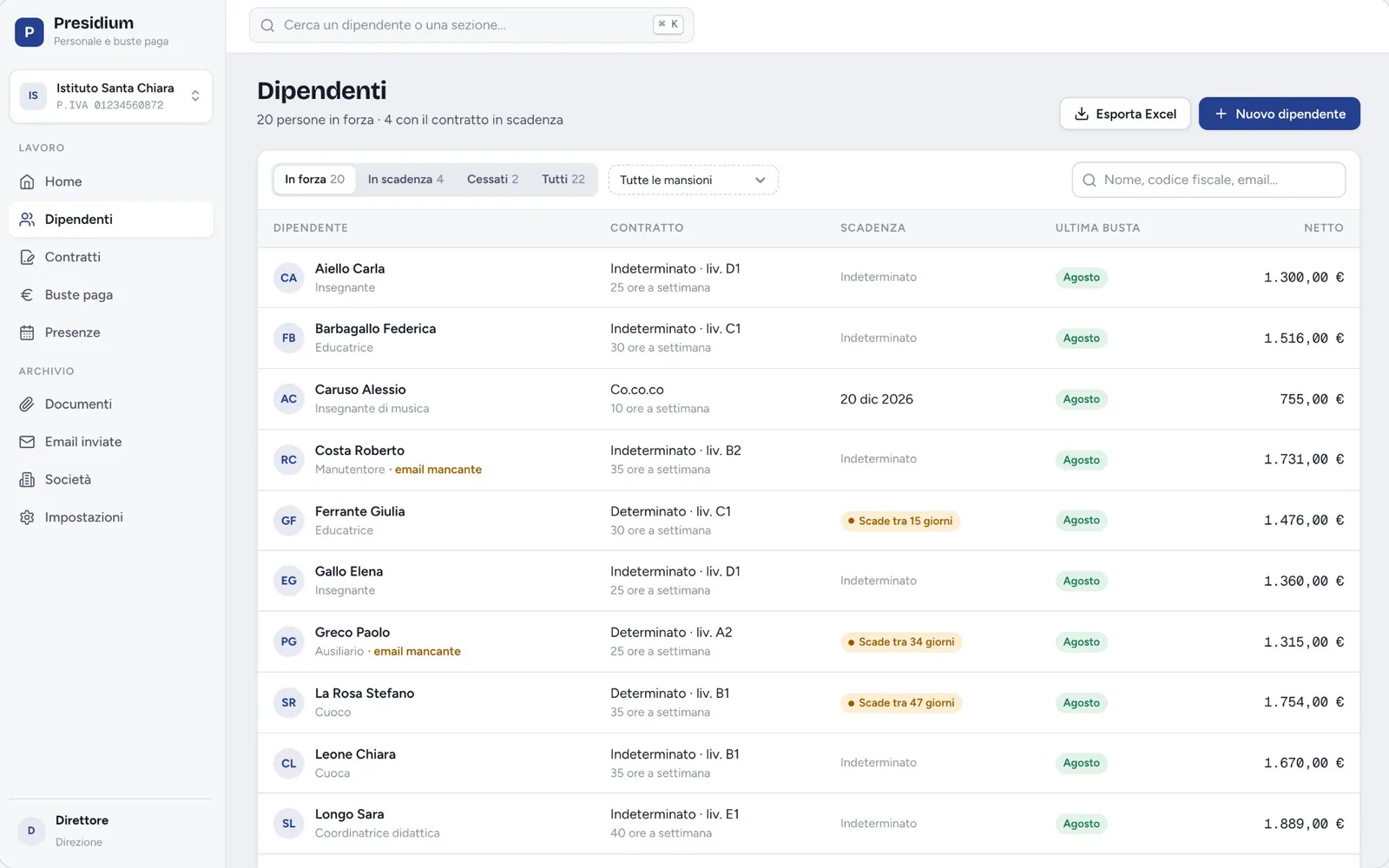1389x868 pixels.
Task: Open Caruso Alessio's employee row
Action: point(808,399)
